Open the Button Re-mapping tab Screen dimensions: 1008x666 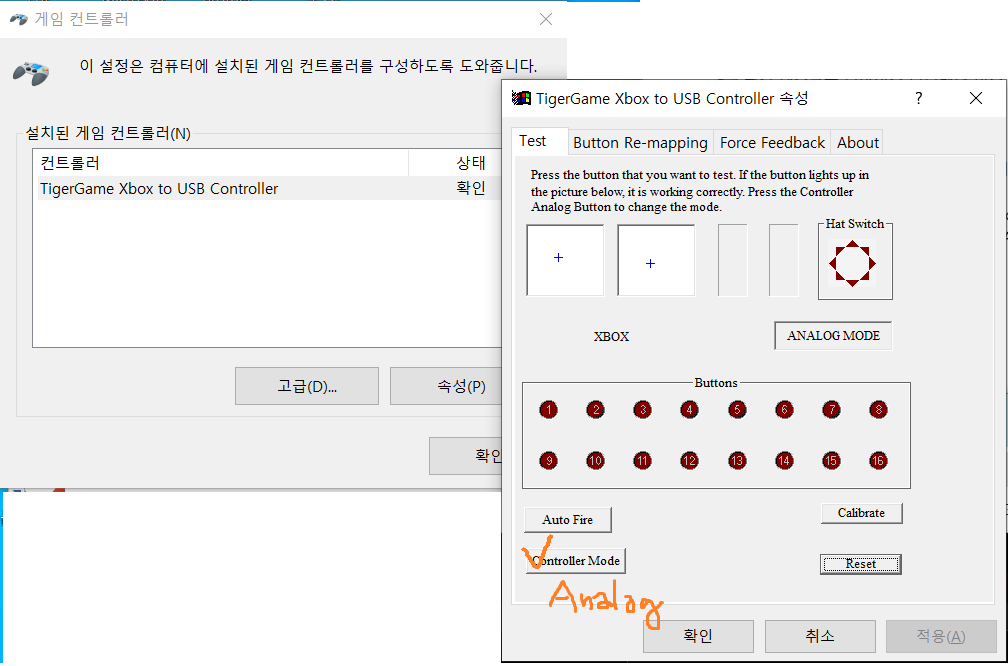[640, 143]
